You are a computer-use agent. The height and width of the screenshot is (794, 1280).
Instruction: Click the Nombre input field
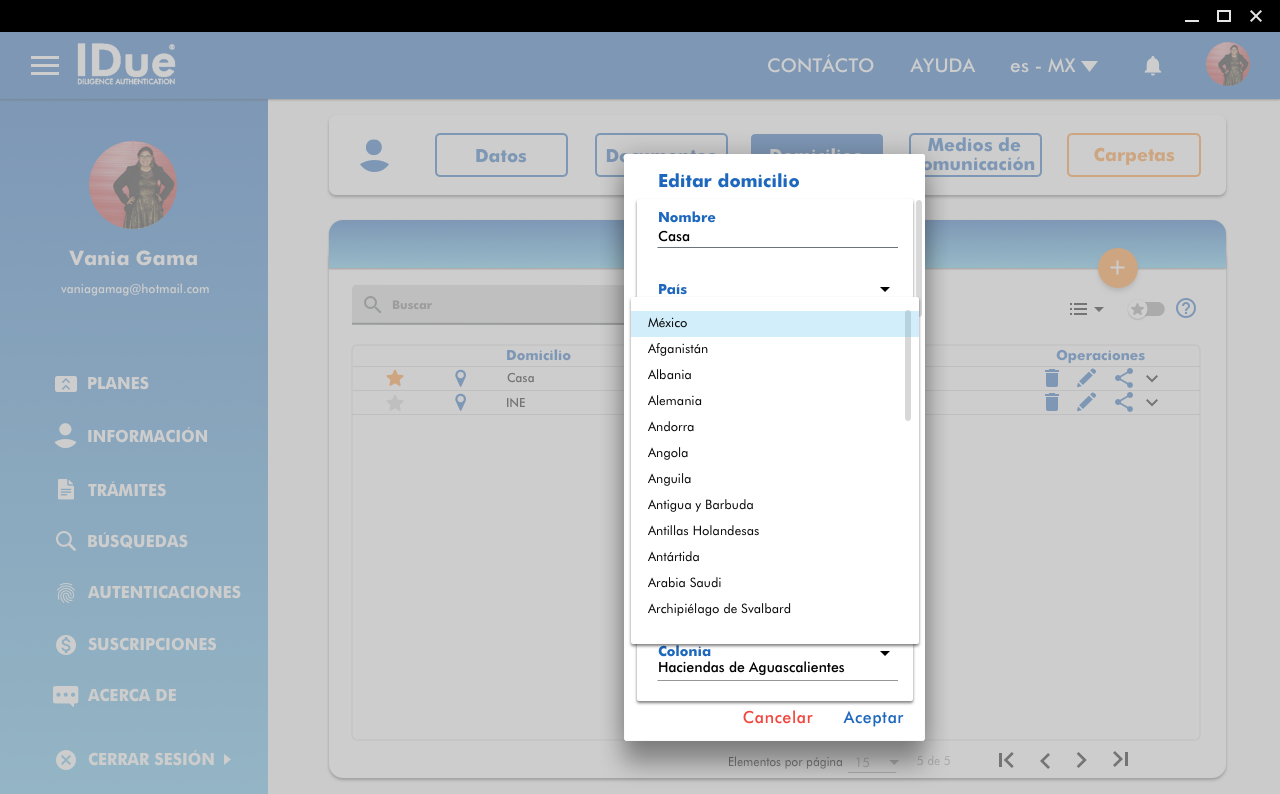[x=777, y=237]
